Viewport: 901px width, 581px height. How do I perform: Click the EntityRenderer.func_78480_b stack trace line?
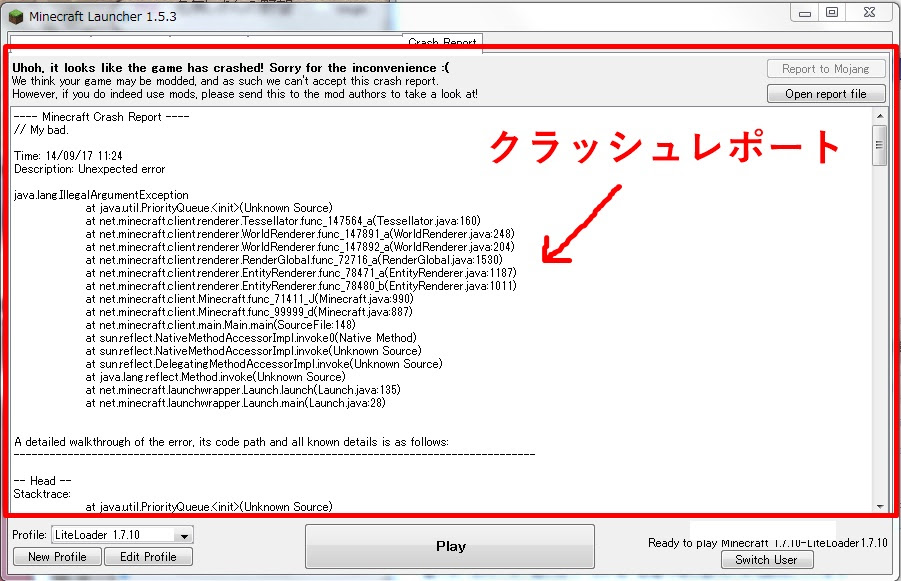pos(301,286)
